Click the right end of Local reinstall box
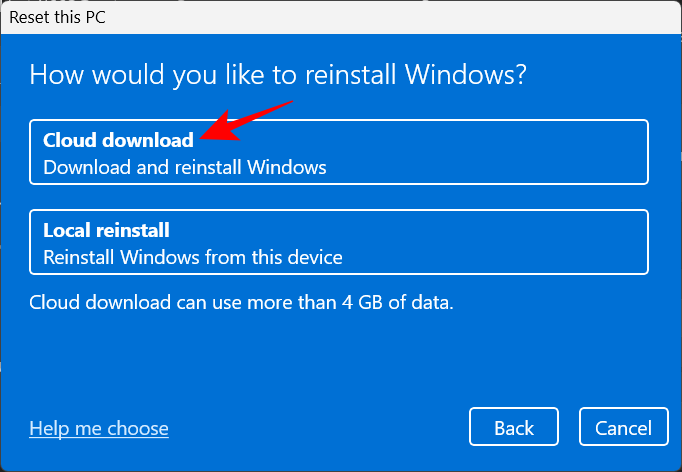 (x=620, y=242)
